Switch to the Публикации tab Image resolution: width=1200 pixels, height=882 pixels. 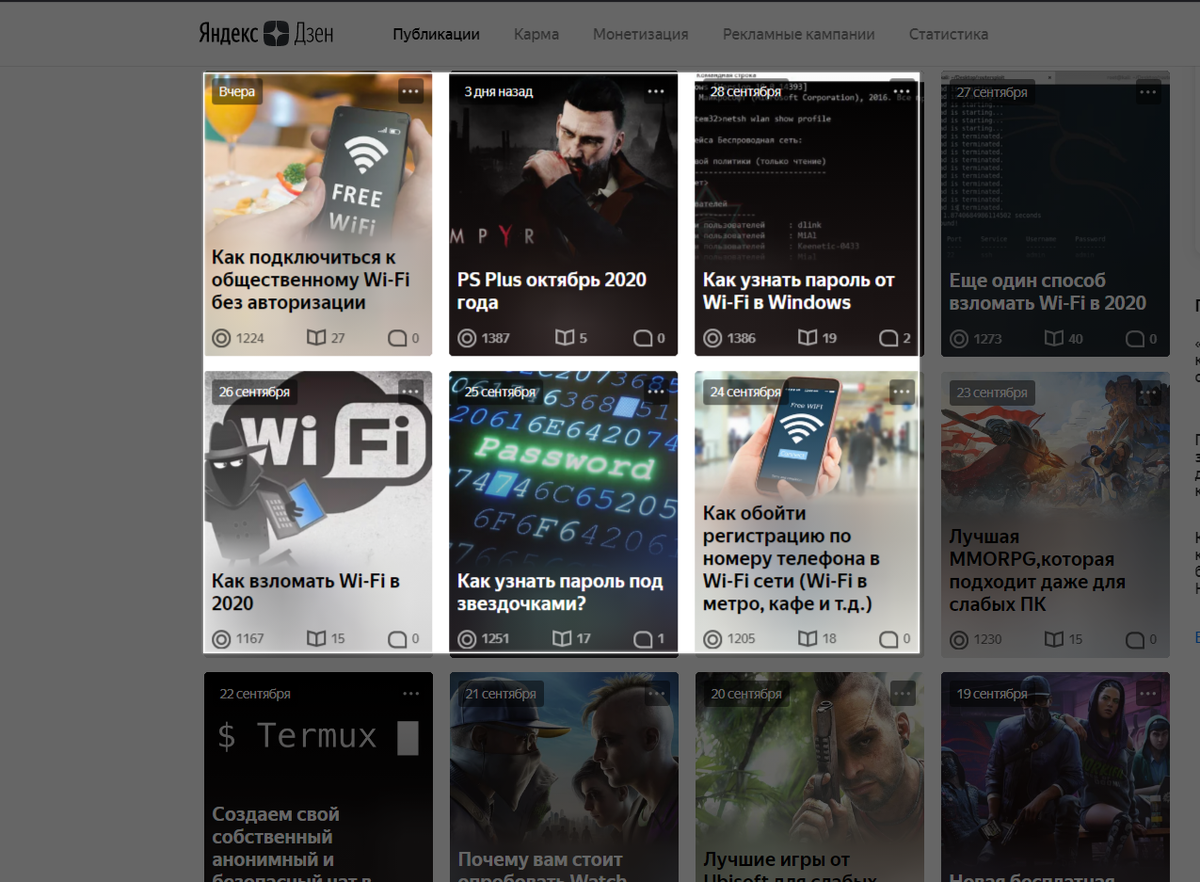436,34
